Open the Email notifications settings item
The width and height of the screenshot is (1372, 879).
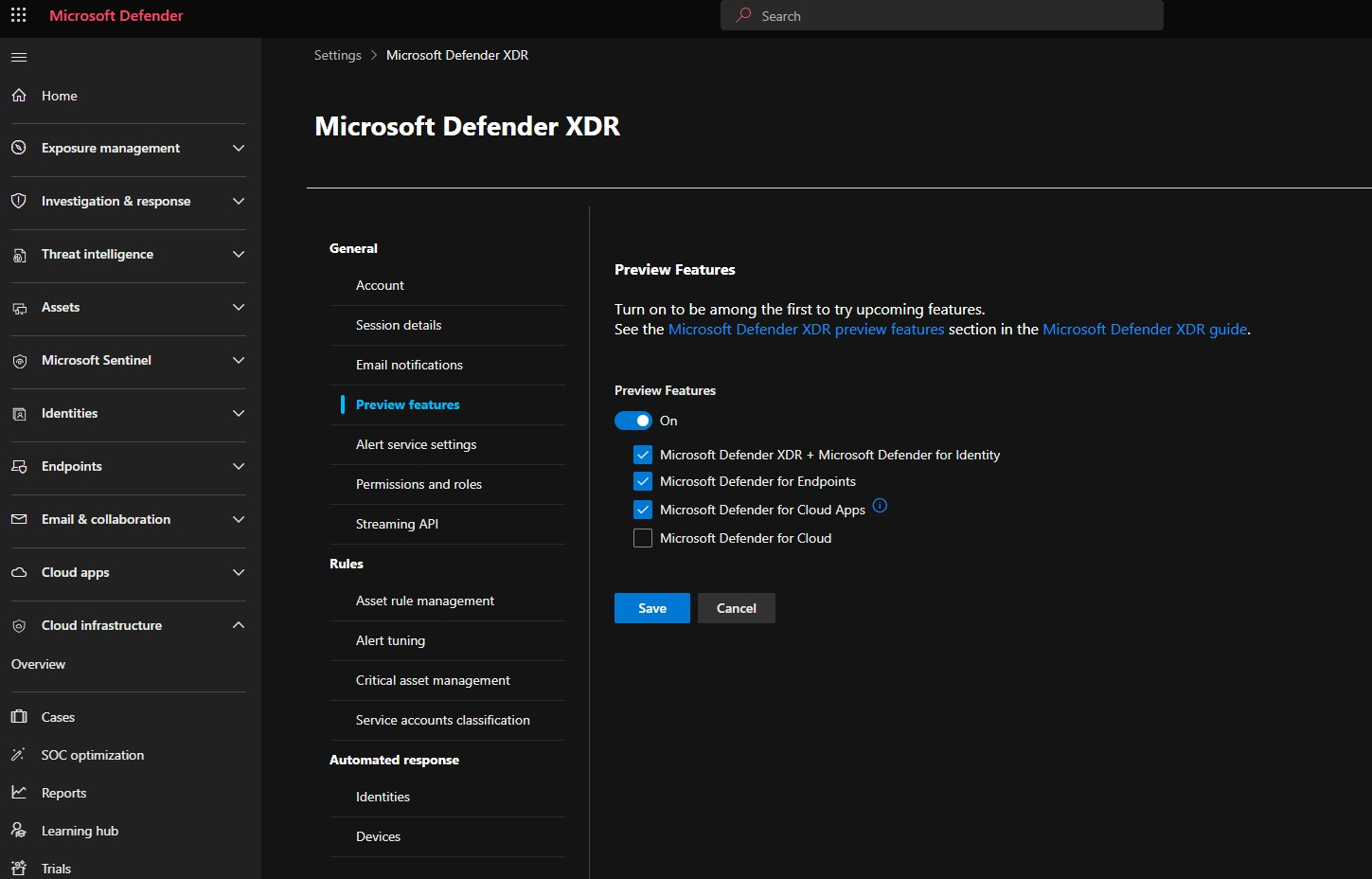pos(409,365)
